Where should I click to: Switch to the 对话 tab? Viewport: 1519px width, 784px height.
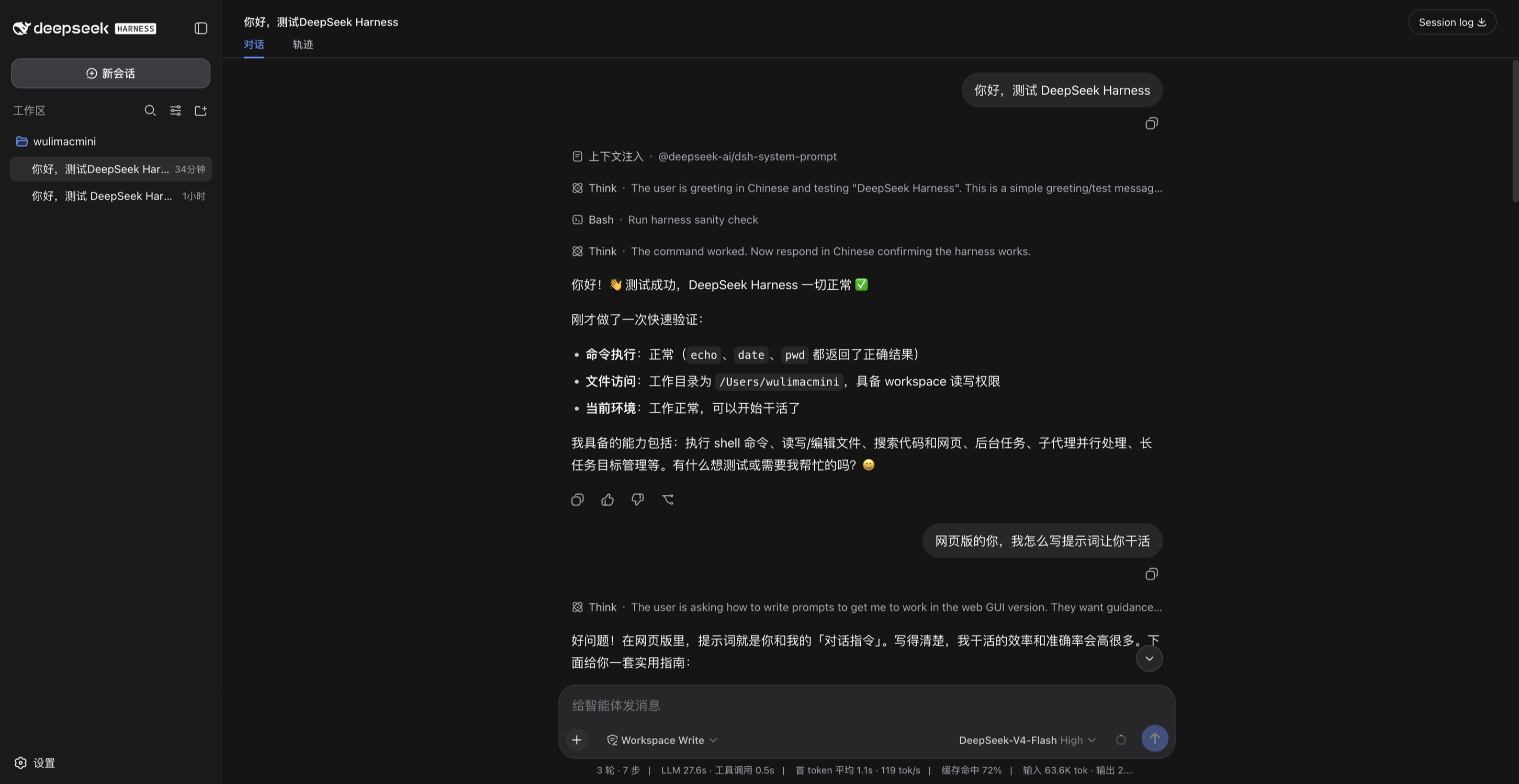click(254, 45)
